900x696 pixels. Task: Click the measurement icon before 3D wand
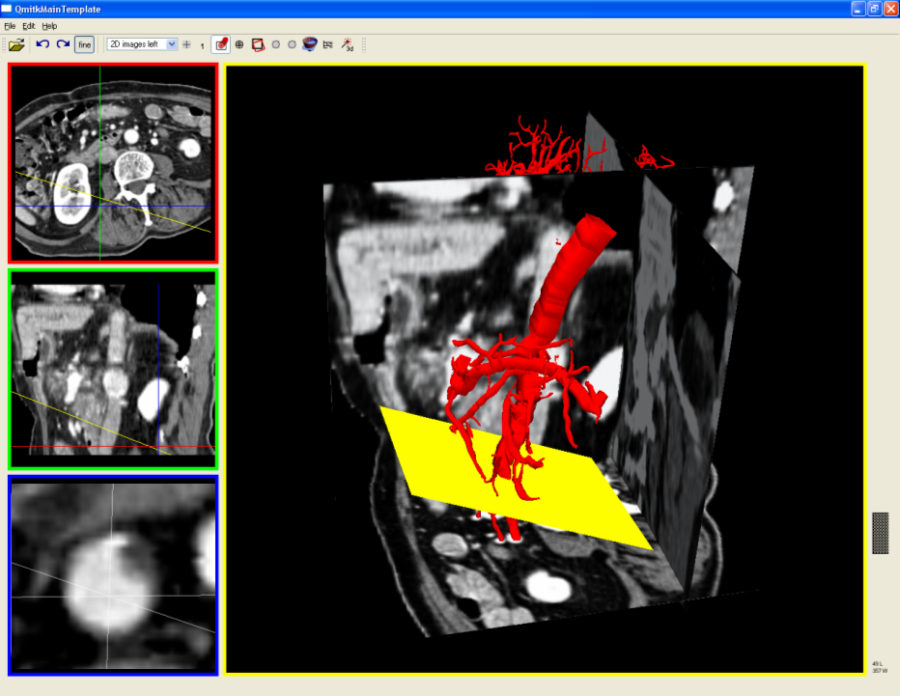click(x=328, y=45)
